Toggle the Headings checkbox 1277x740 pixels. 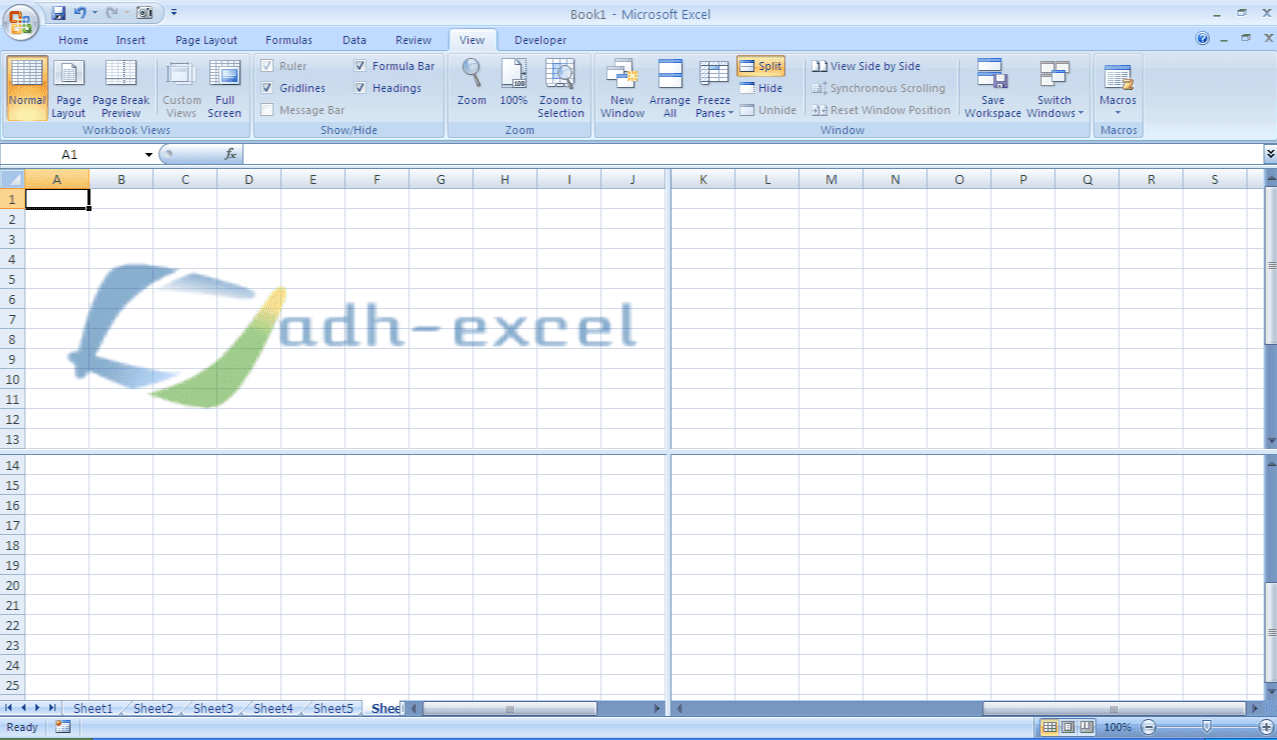pos(360,88)
